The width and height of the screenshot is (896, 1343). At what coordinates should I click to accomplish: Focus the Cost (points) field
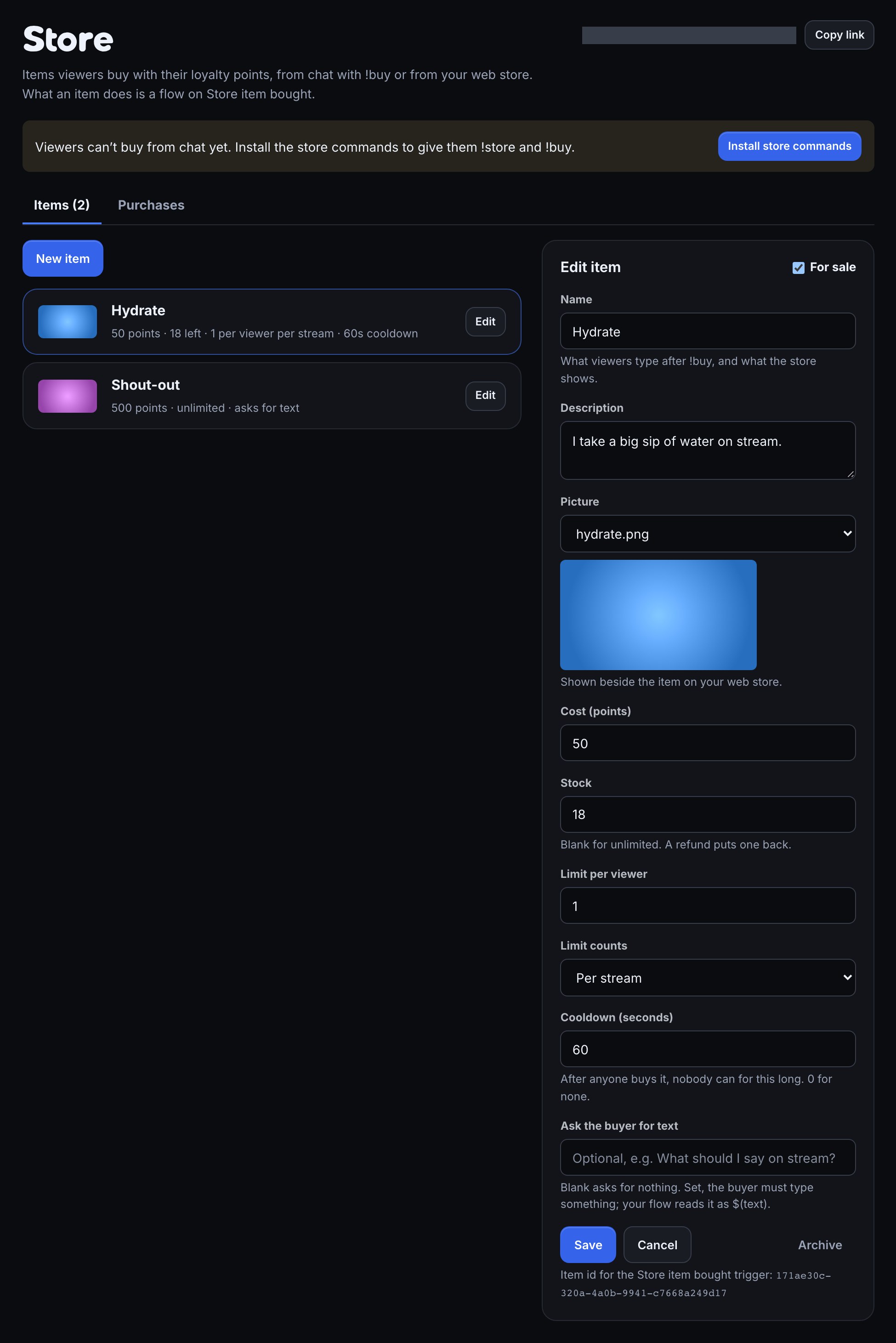coord(708,743)
